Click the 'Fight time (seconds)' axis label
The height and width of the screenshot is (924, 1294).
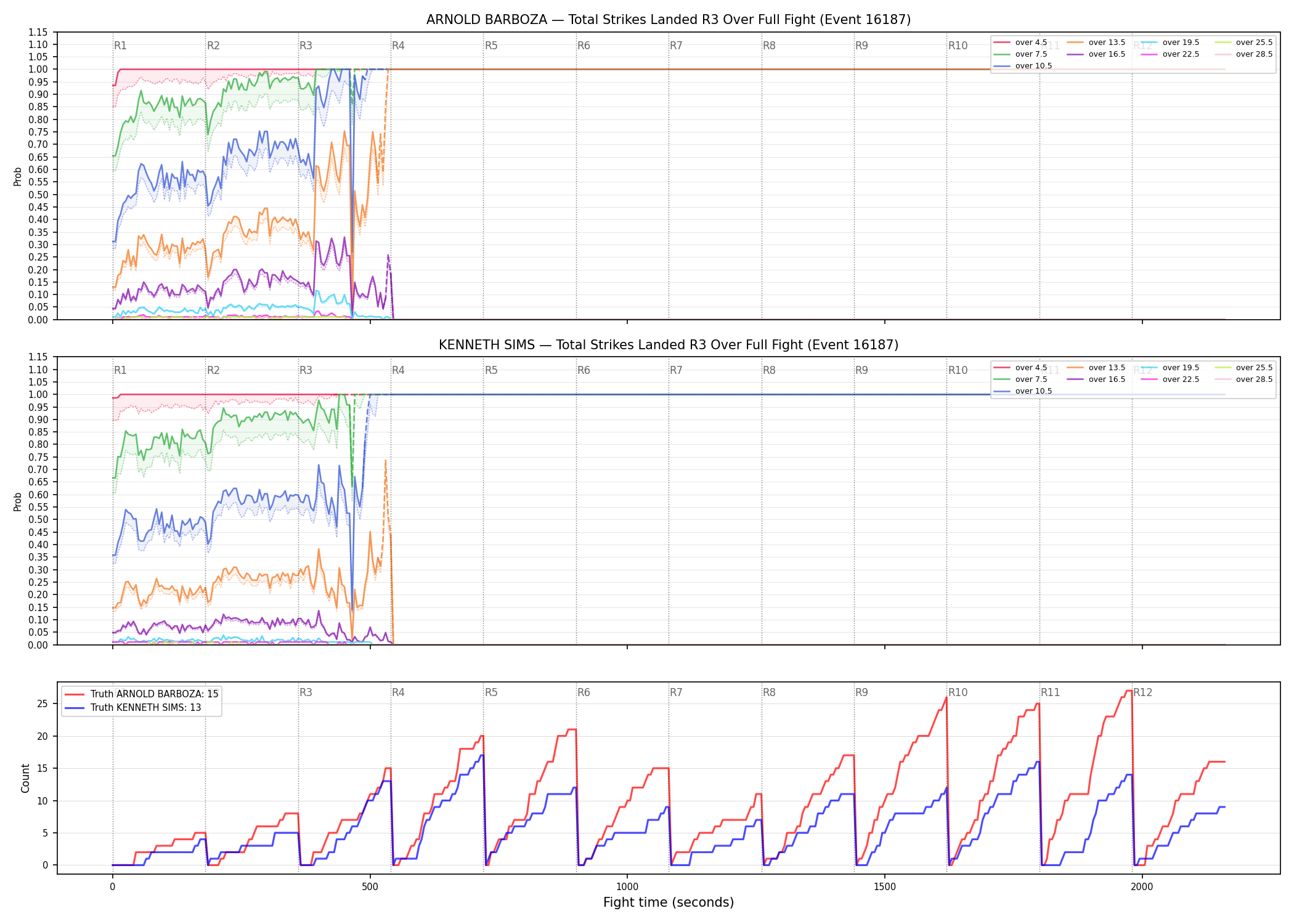pos(669,902)
